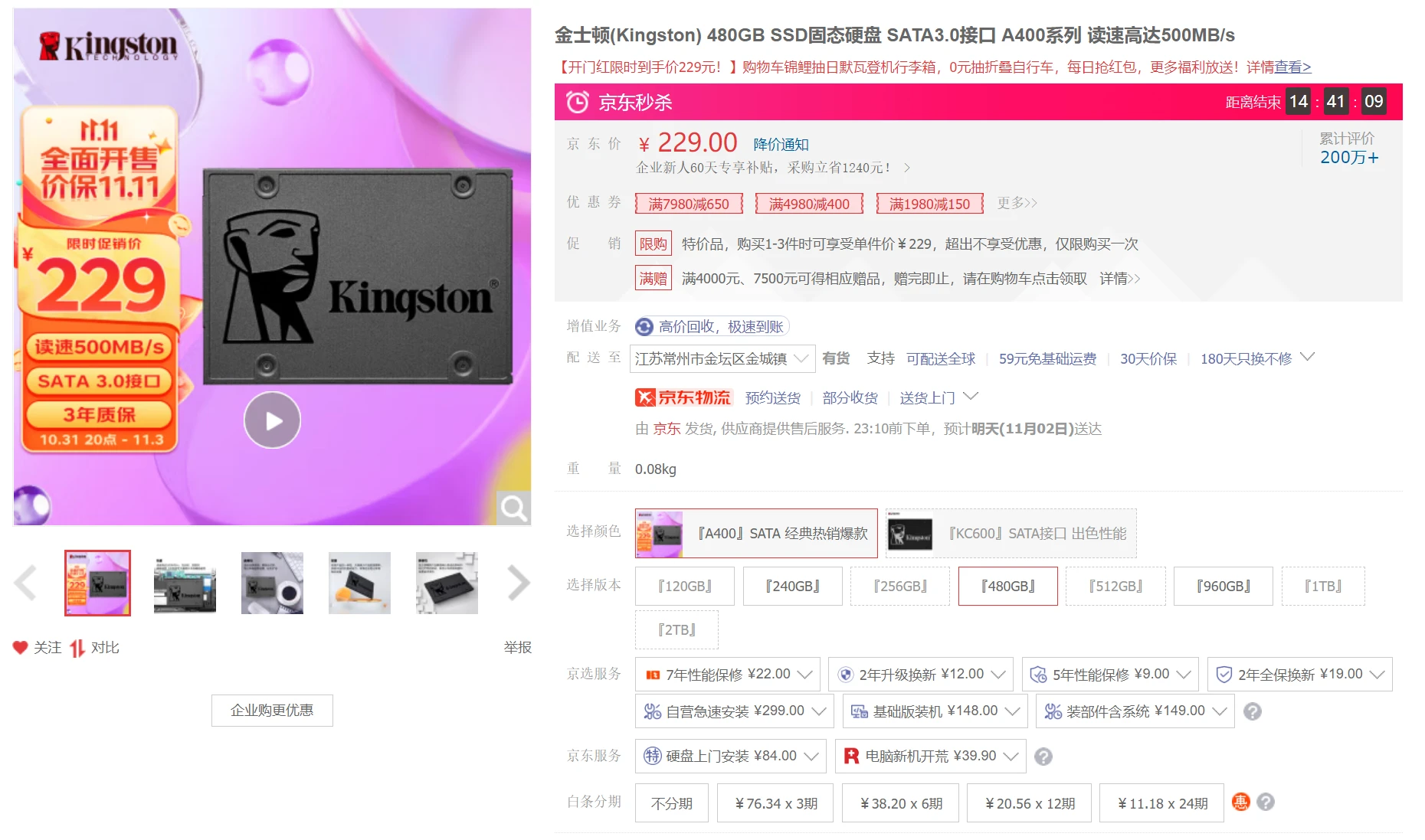1425x840 pixels.
Task: Expand the chevron after 180天只换不修
Action: tap(1308, 357)
